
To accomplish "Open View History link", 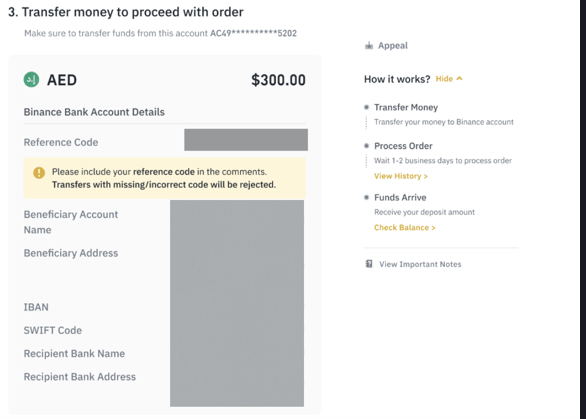I will click(401, 176).
